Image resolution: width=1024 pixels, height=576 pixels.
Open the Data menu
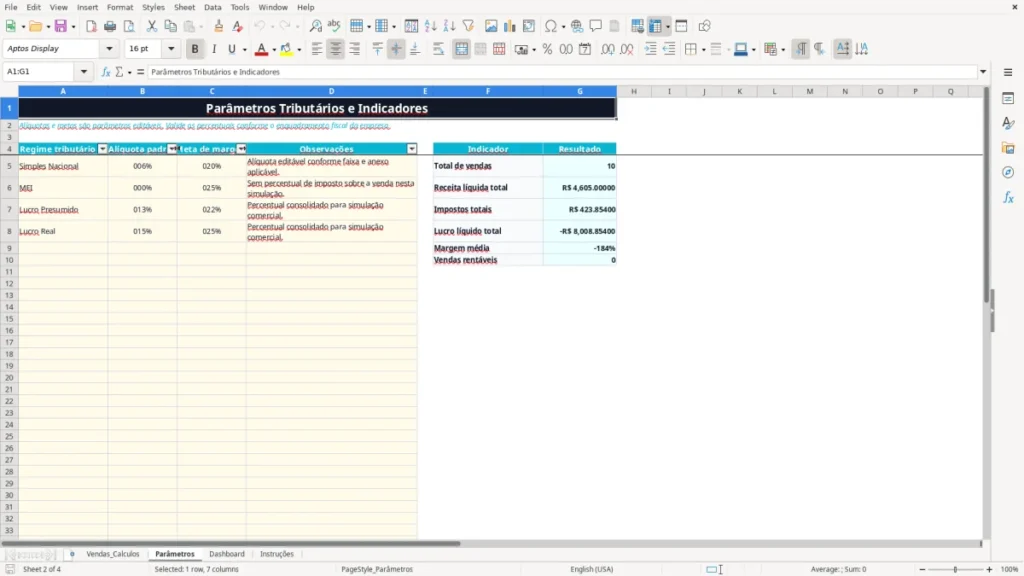click(212, 7)
